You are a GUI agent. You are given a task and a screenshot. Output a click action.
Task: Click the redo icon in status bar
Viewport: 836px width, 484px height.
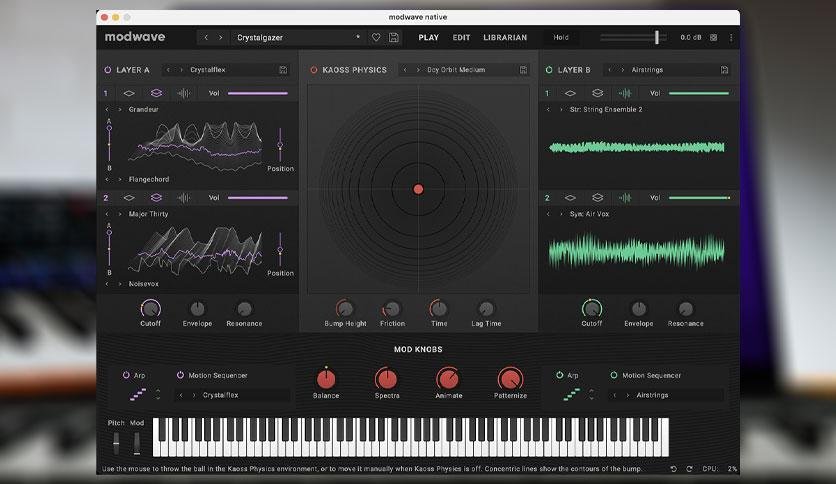click(x=689, y=469)
